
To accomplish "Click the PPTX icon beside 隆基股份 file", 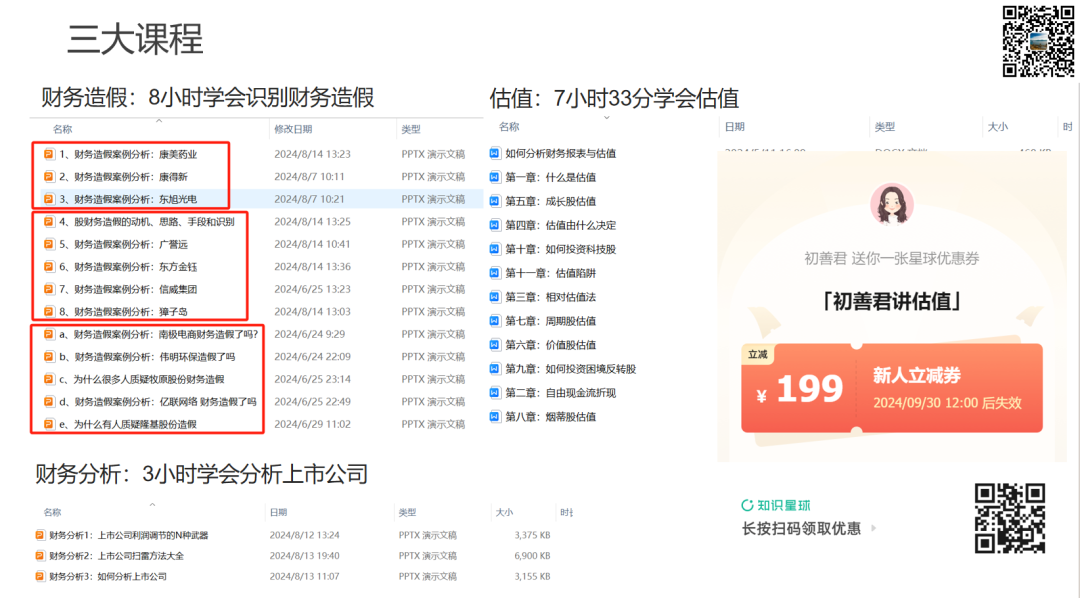I will pos(49,424).
